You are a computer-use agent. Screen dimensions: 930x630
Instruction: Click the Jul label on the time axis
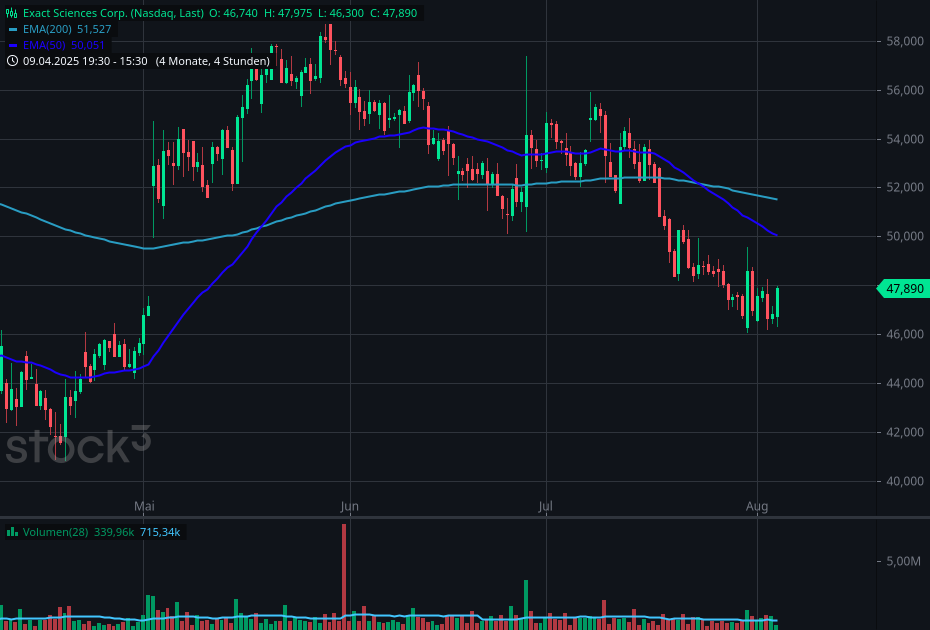[x=546, y=507]
